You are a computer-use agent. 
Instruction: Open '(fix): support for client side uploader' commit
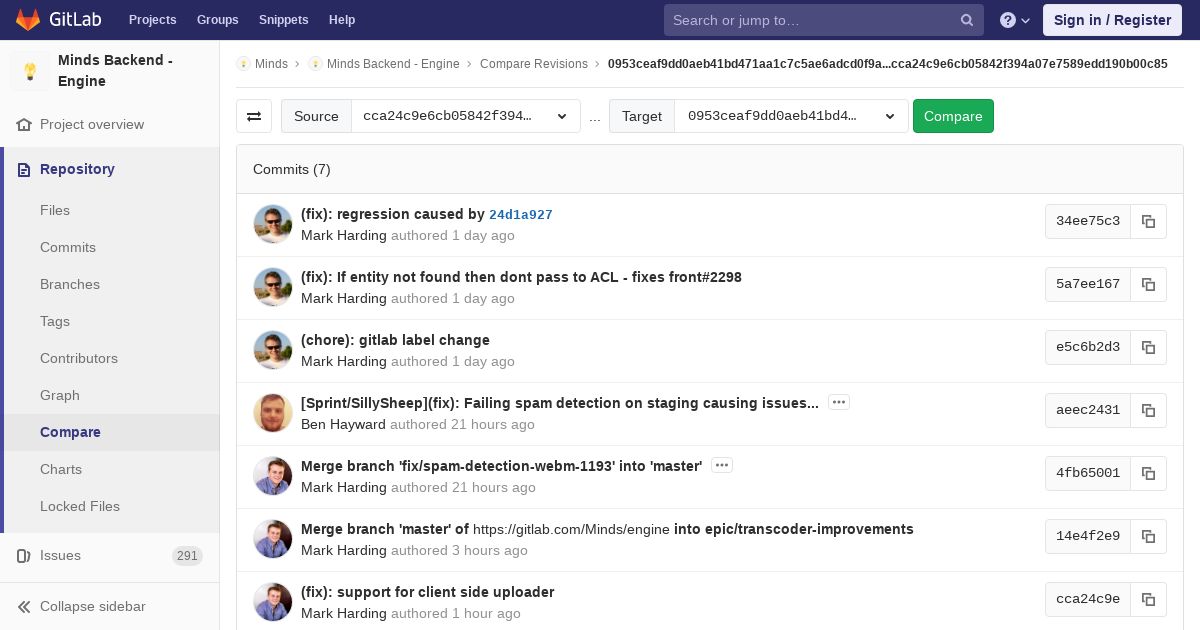427,592
